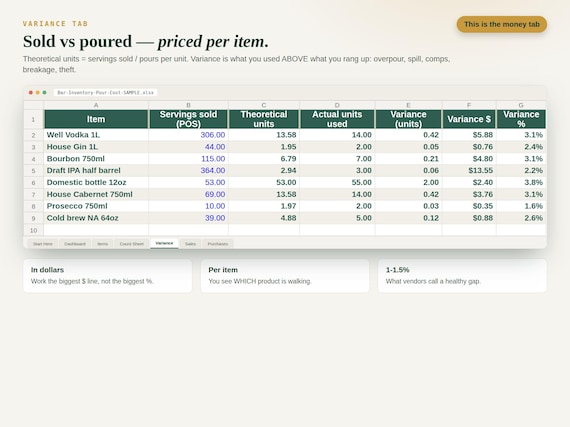Image resolution: width=570 pixels, height=427 pixels.
Task: Click the 'Variance $' header cell
Action: (x=469, y=119)
